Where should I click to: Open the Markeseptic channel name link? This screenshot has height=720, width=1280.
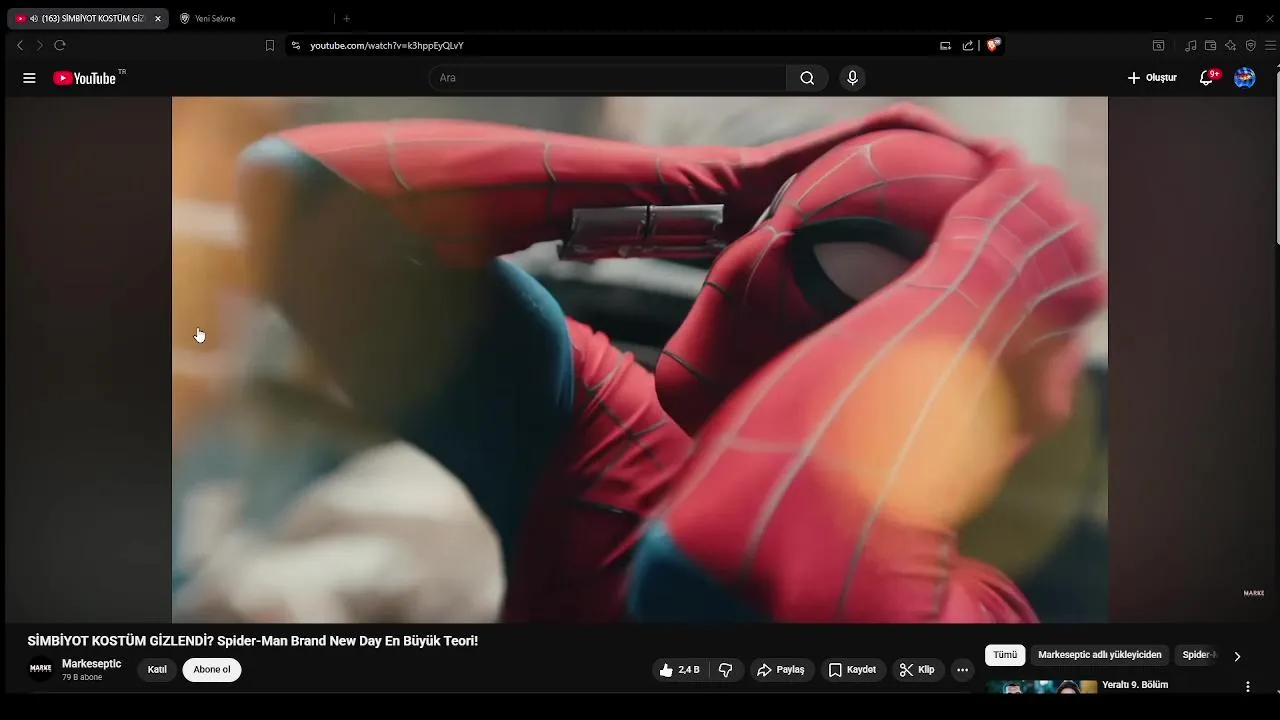[x=92, y=664]
